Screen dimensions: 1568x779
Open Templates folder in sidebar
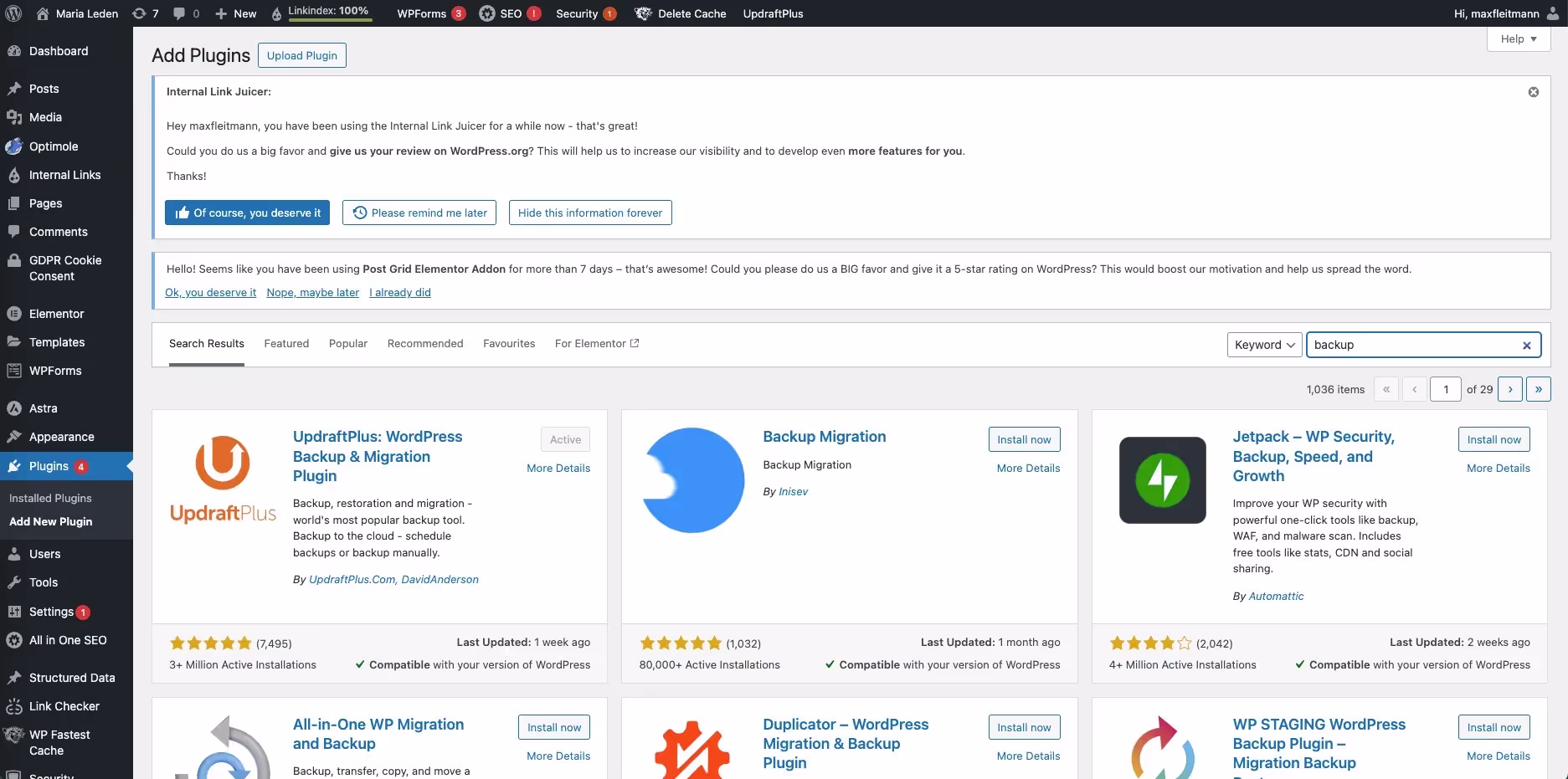click(14, 342)
